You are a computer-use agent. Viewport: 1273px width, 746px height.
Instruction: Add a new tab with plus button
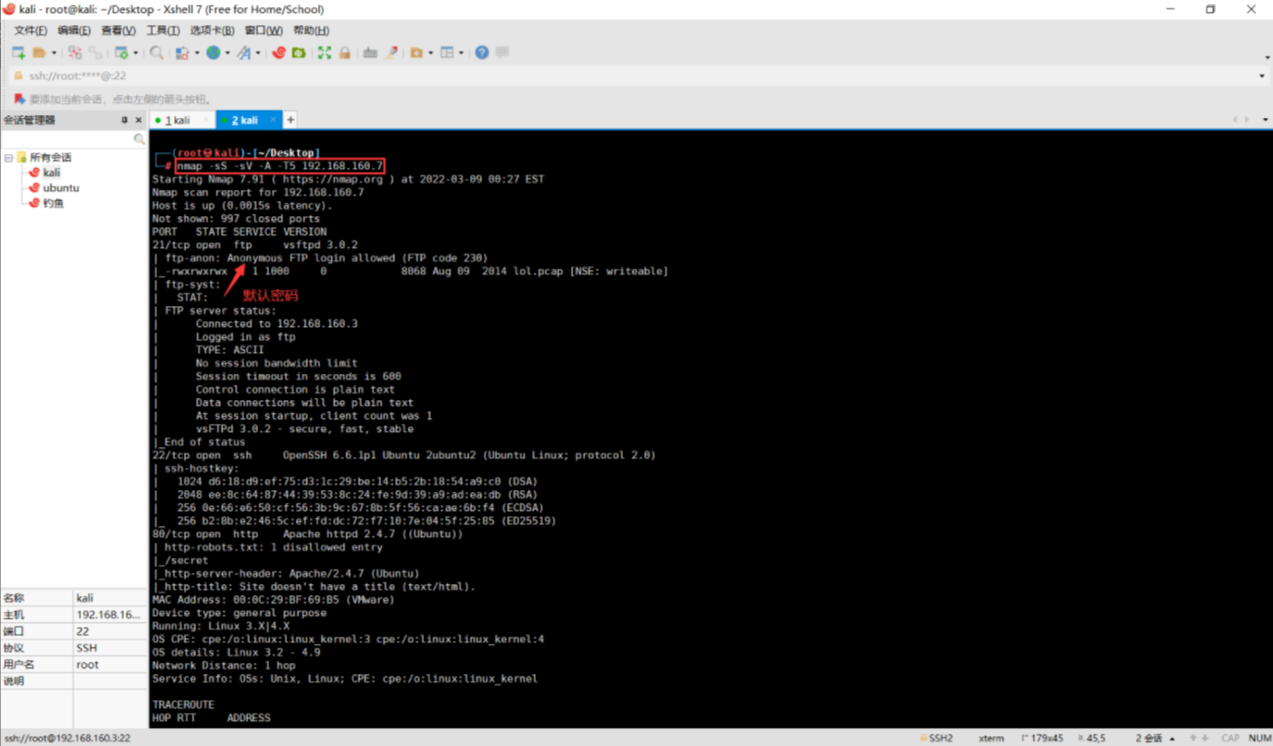click(x=290, y=120)
